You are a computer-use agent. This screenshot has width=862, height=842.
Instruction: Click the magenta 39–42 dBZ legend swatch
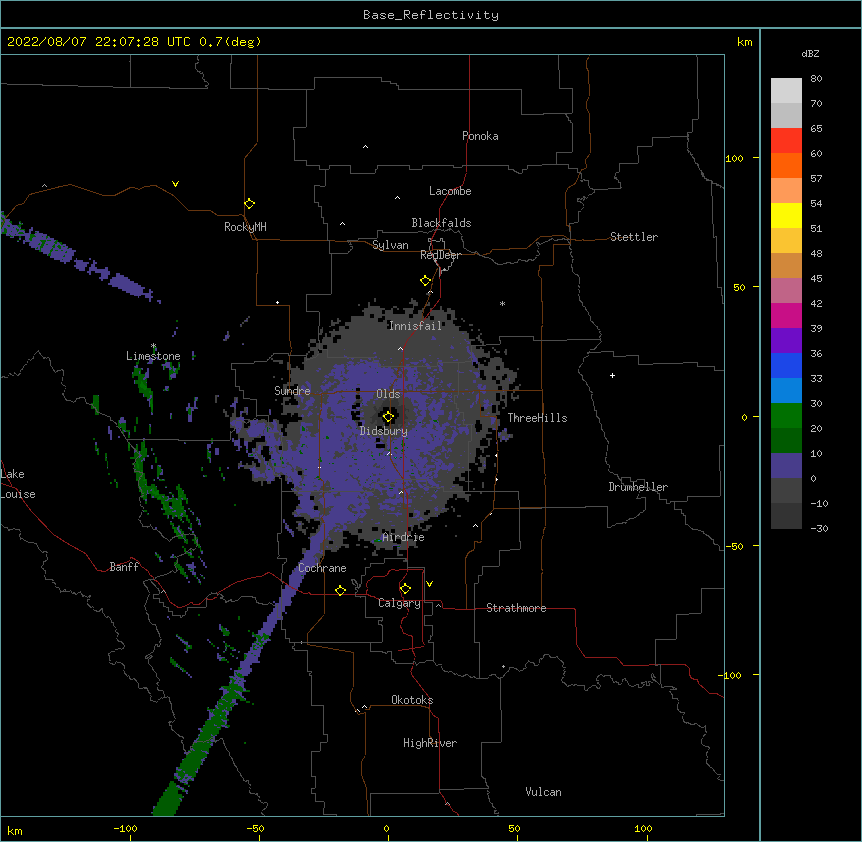click(786, 315)
